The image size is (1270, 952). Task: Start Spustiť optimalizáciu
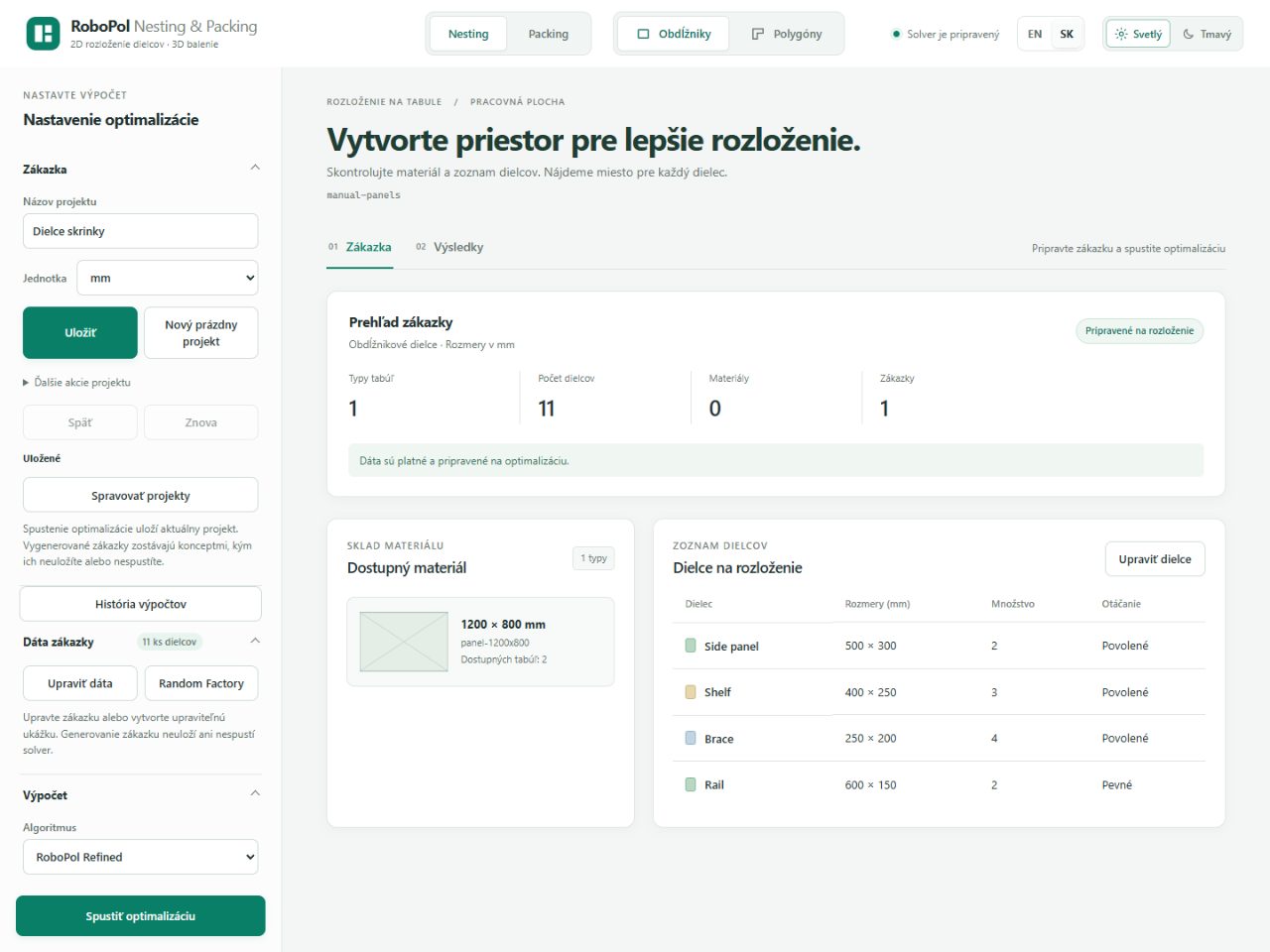[x=140, y=916]
